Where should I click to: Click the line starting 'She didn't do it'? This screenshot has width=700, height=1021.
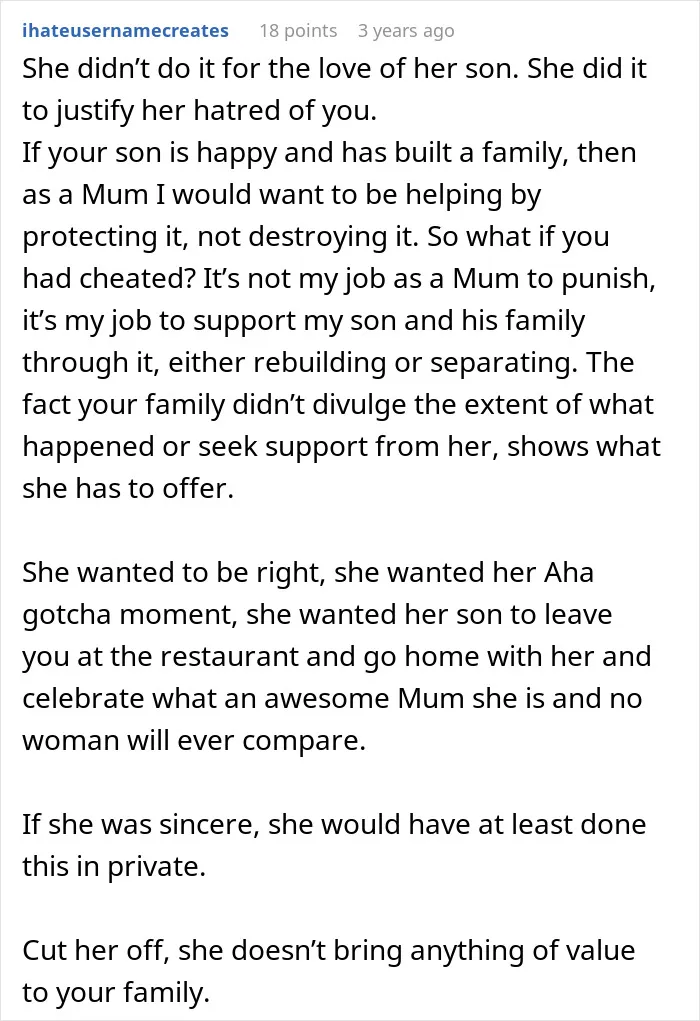point(334,68)
